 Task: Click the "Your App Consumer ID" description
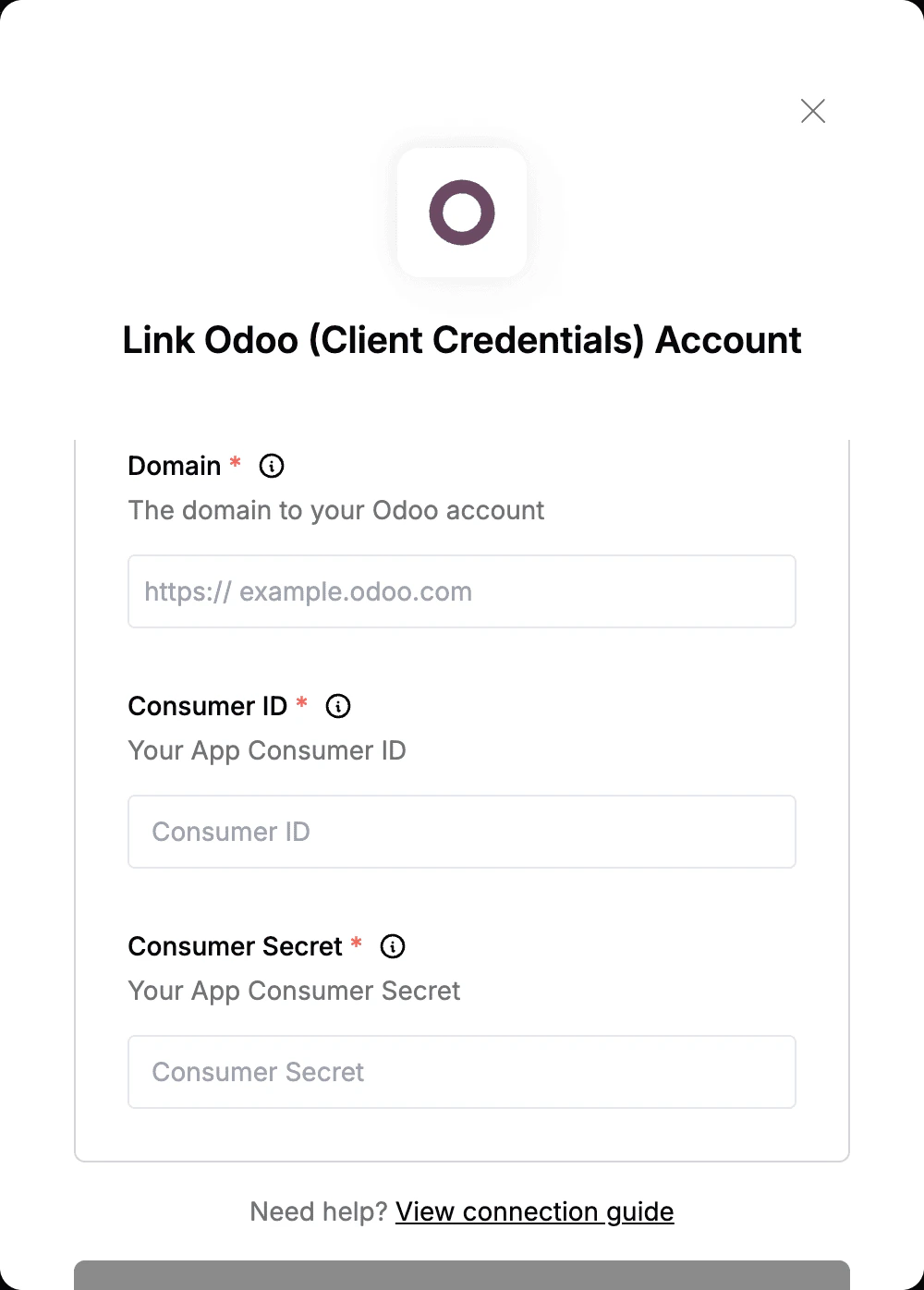coord(267,750)
